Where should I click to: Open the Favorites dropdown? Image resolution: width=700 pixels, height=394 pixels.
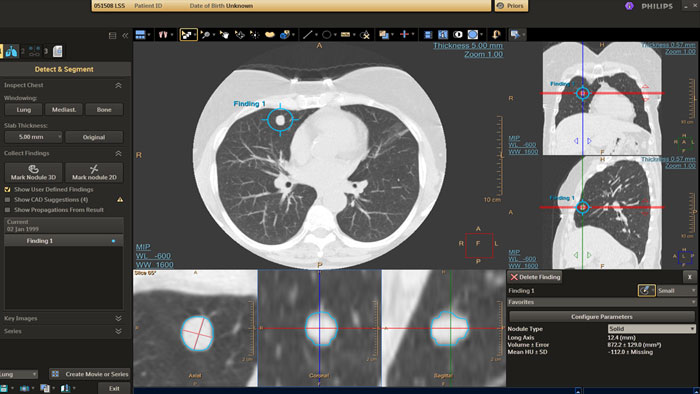pyautogui.click(x=601, y=302)
